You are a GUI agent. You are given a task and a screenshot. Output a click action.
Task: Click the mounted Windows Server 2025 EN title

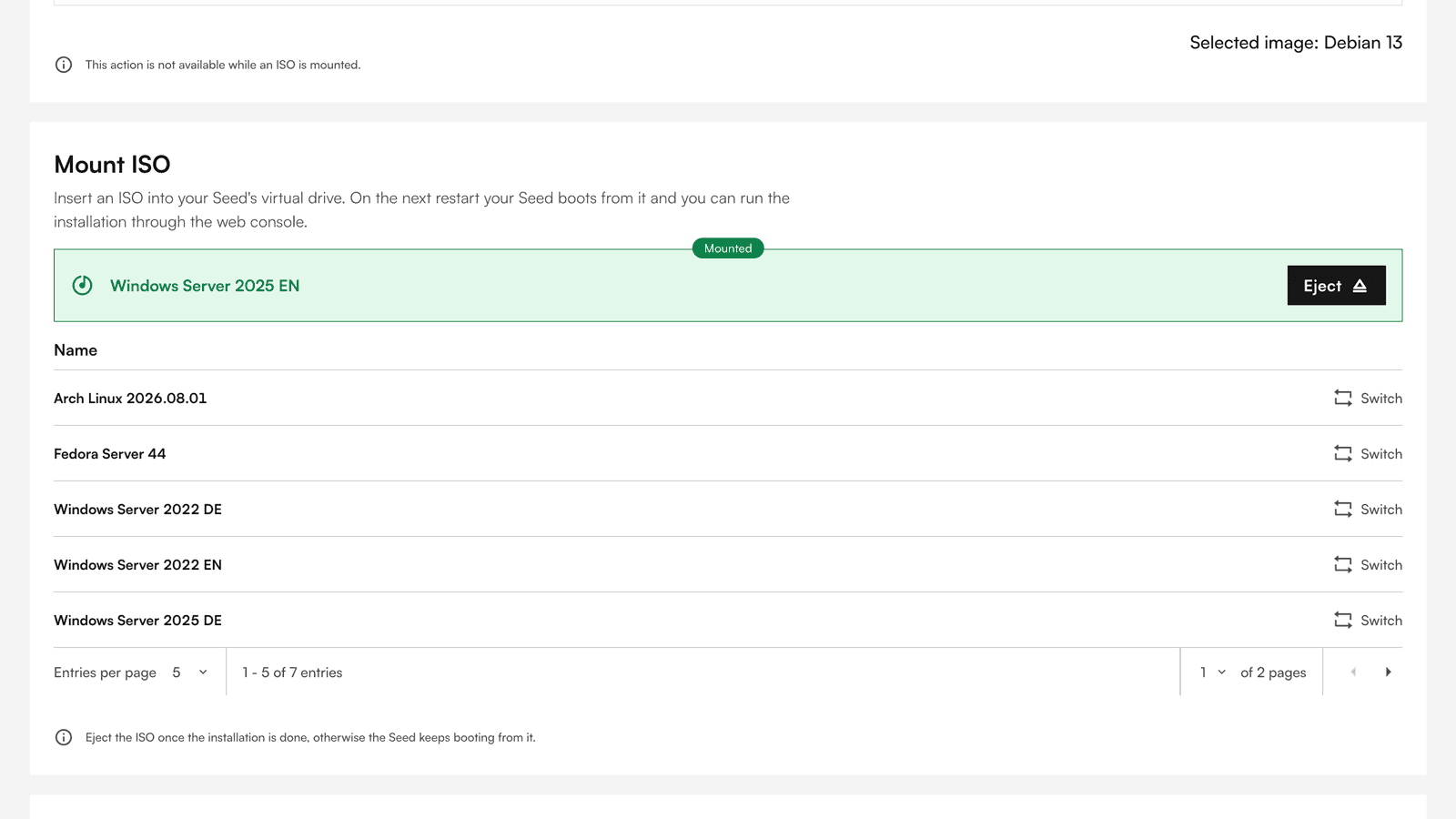point(205,286)
